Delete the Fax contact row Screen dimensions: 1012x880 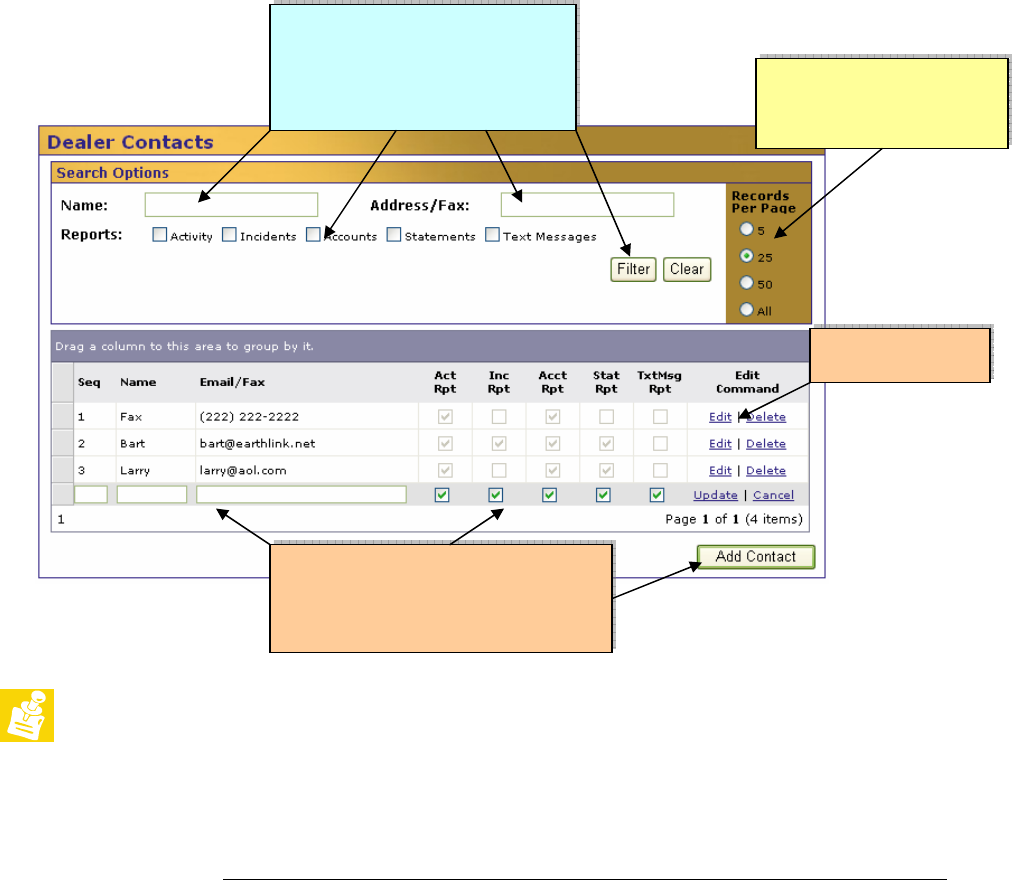766,417
